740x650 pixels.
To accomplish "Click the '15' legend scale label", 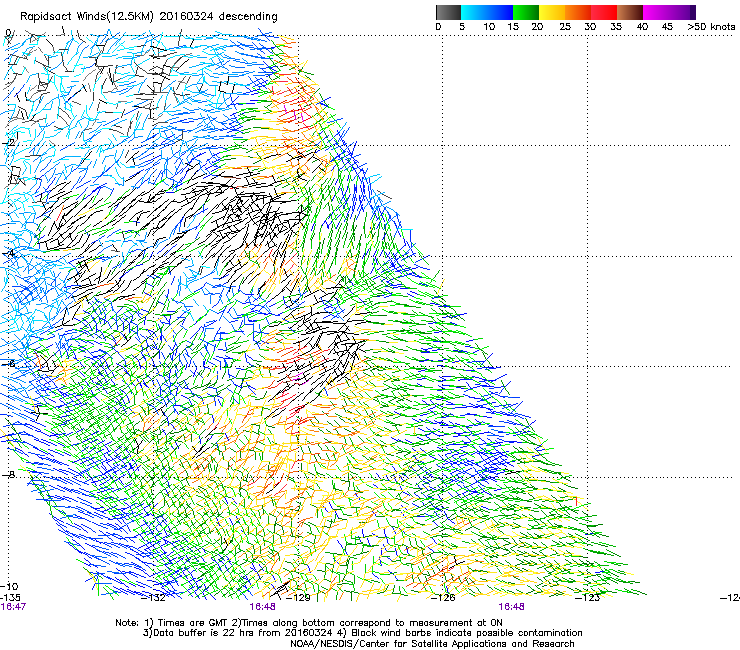I will (x=513, y=27).
